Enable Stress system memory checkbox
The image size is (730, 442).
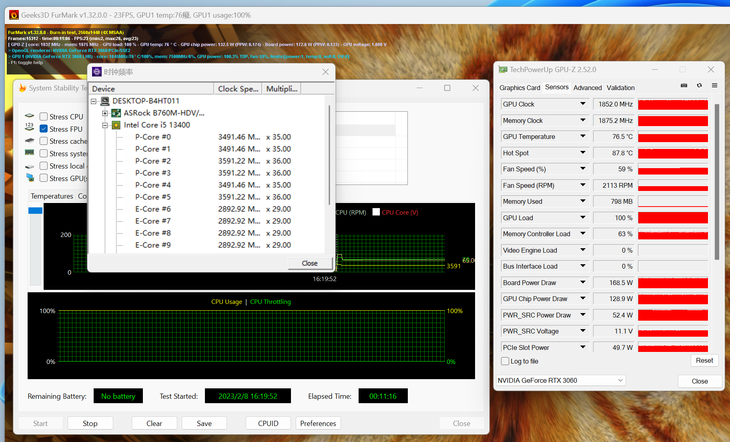(44, 153)
